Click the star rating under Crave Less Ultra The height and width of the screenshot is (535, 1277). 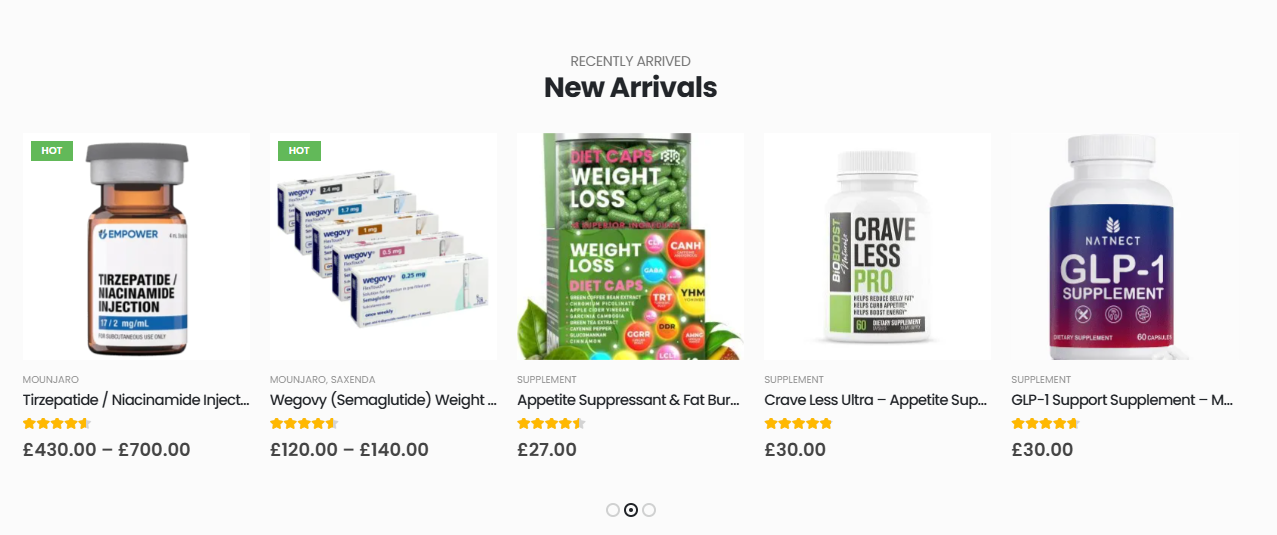[798, 424]
